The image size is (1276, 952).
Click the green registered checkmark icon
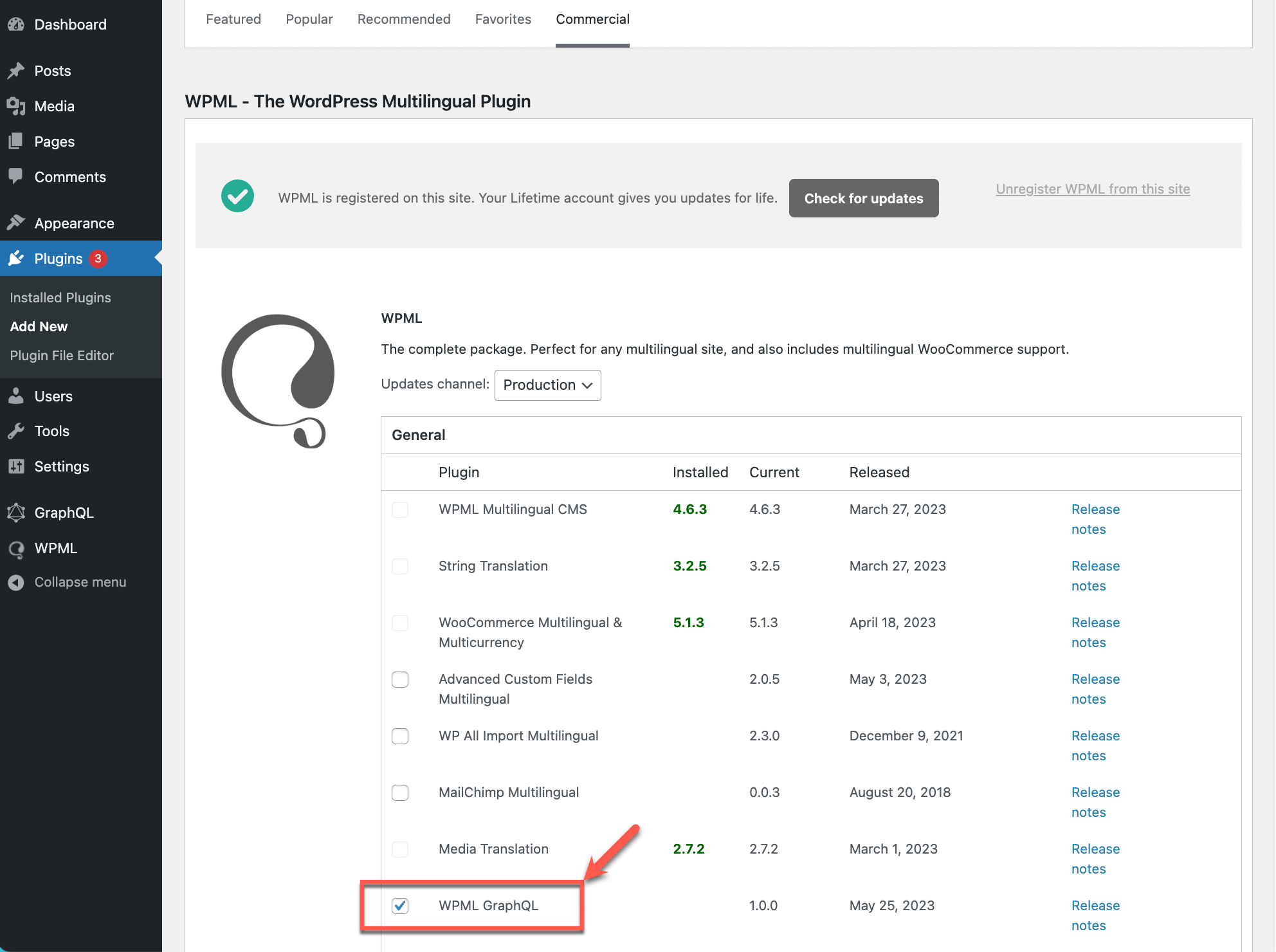click(237, 196)
